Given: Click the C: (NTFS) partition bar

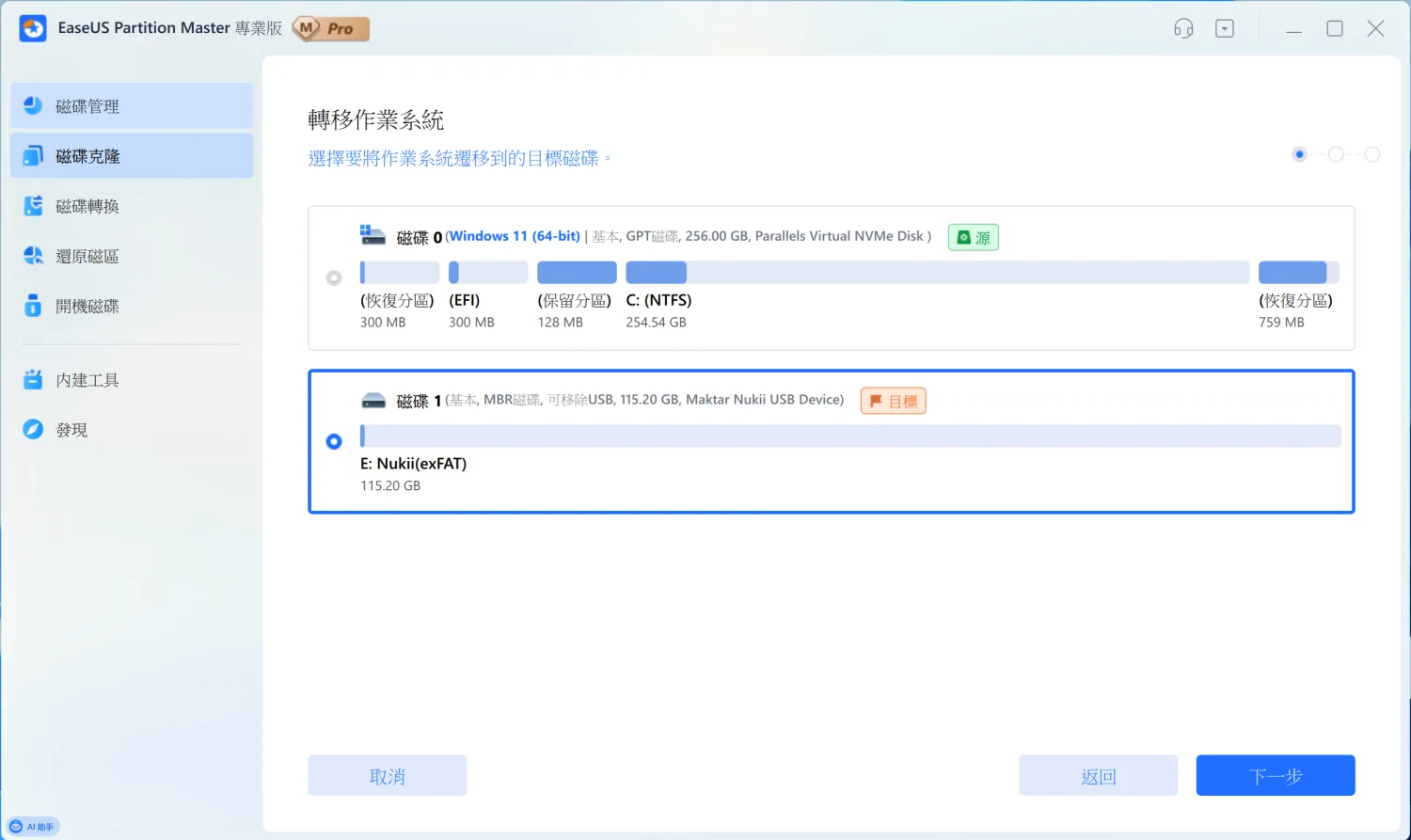Looking at the screenshot, I should pyautogui.click(x=937, y=273).
